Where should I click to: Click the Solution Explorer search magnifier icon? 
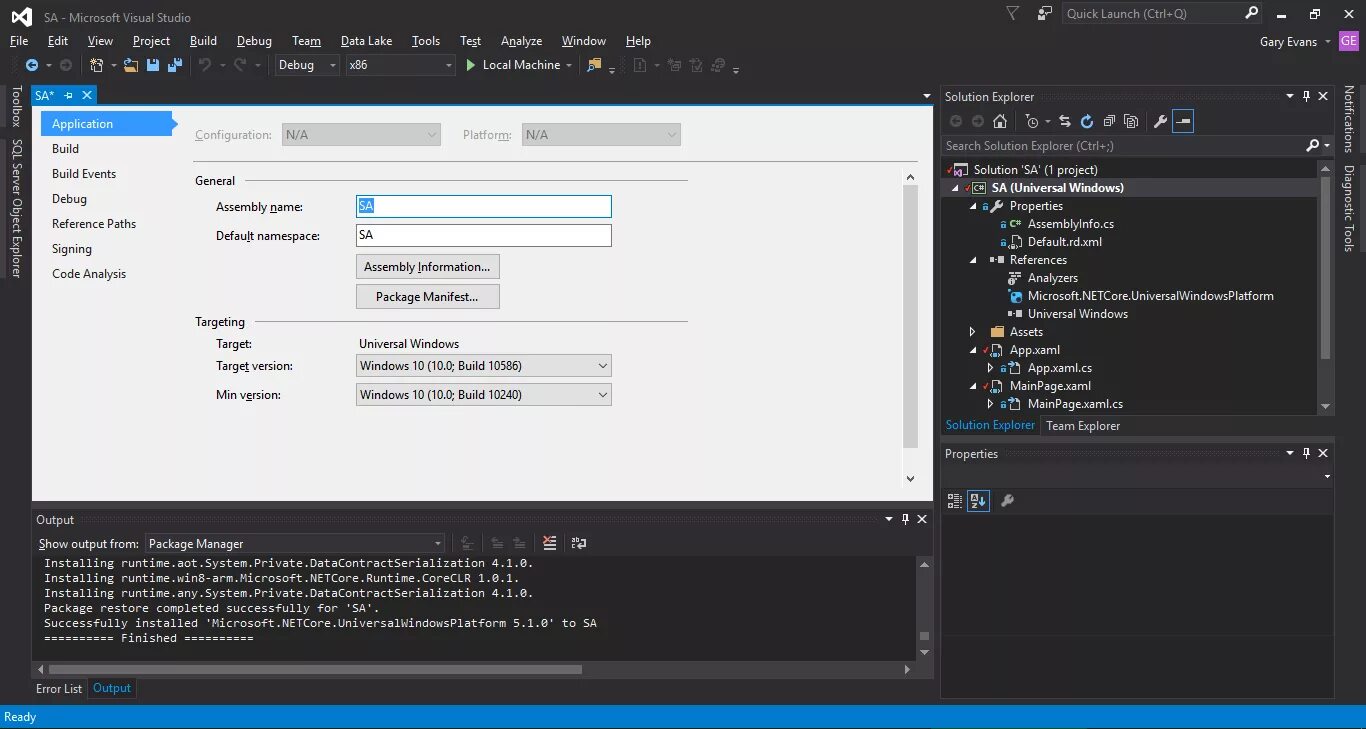click(1313, 146)
